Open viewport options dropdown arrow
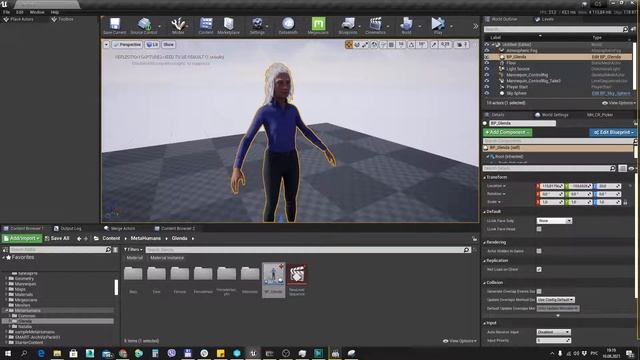 tap(107, 44)
